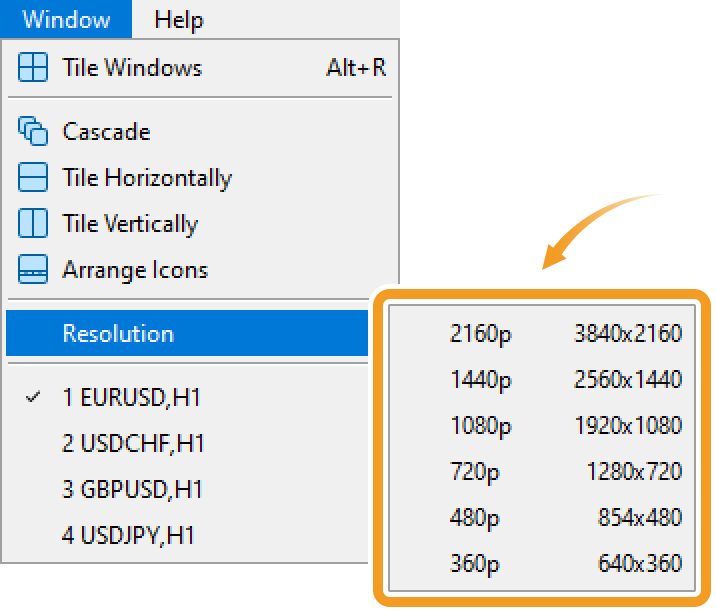Set resolution to 1080p 1920x1080
The height and width of the screenshot is (612, 716).
click(565, 426)
